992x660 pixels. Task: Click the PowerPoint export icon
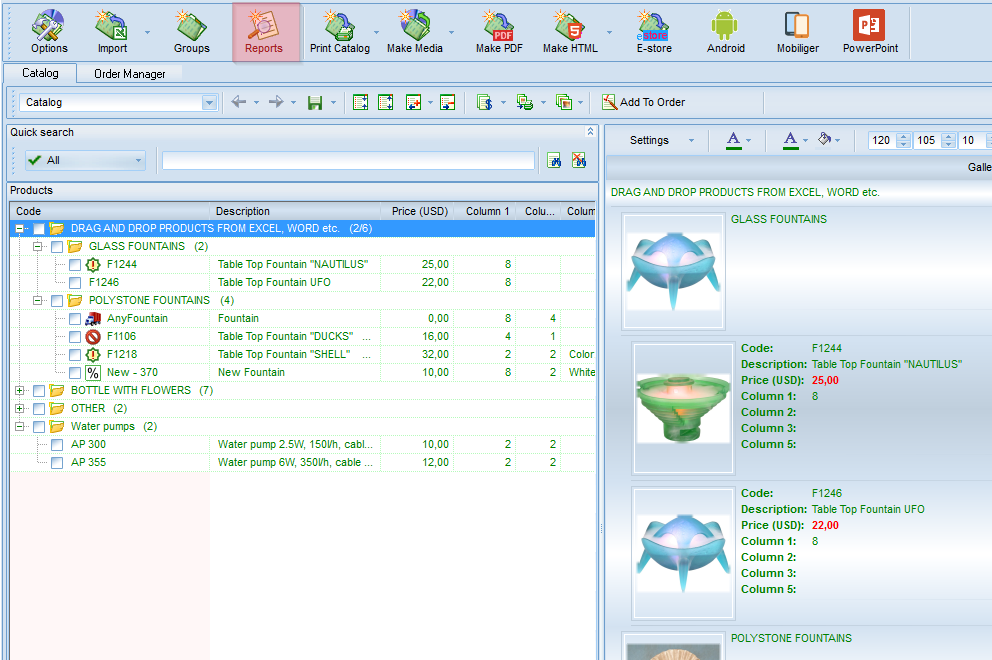click(870, 32)
